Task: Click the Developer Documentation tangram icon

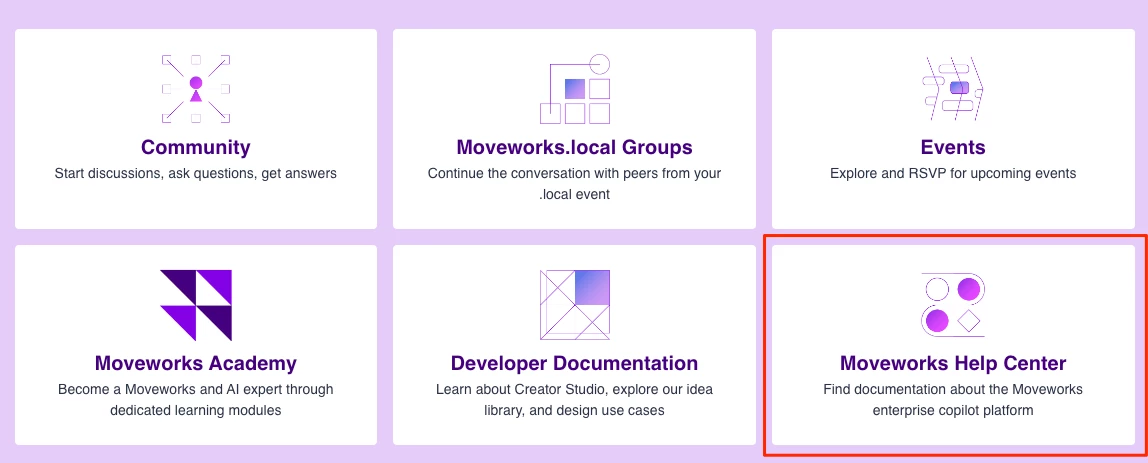Action: tap(575, 305)
